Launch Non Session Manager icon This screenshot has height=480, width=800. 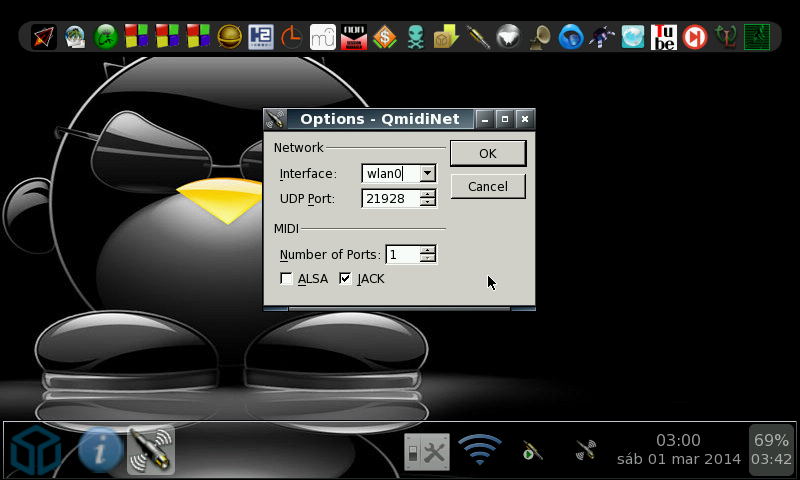click(x=354, y=37)
